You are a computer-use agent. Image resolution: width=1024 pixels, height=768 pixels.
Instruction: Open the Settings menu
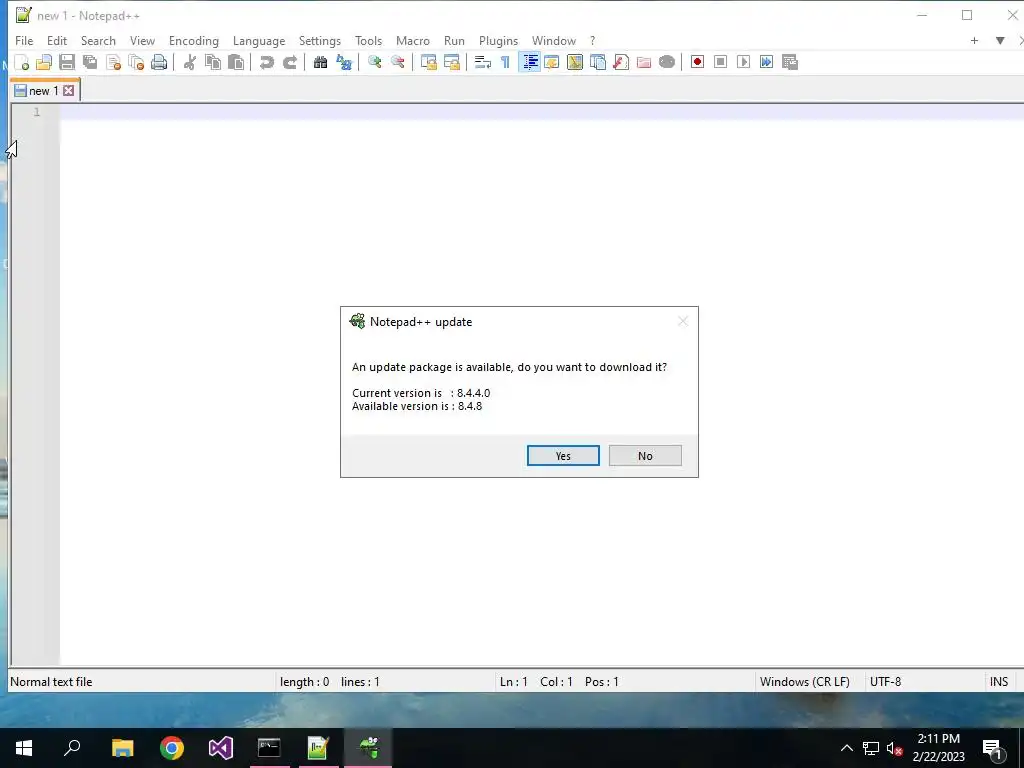coord(319,40)
